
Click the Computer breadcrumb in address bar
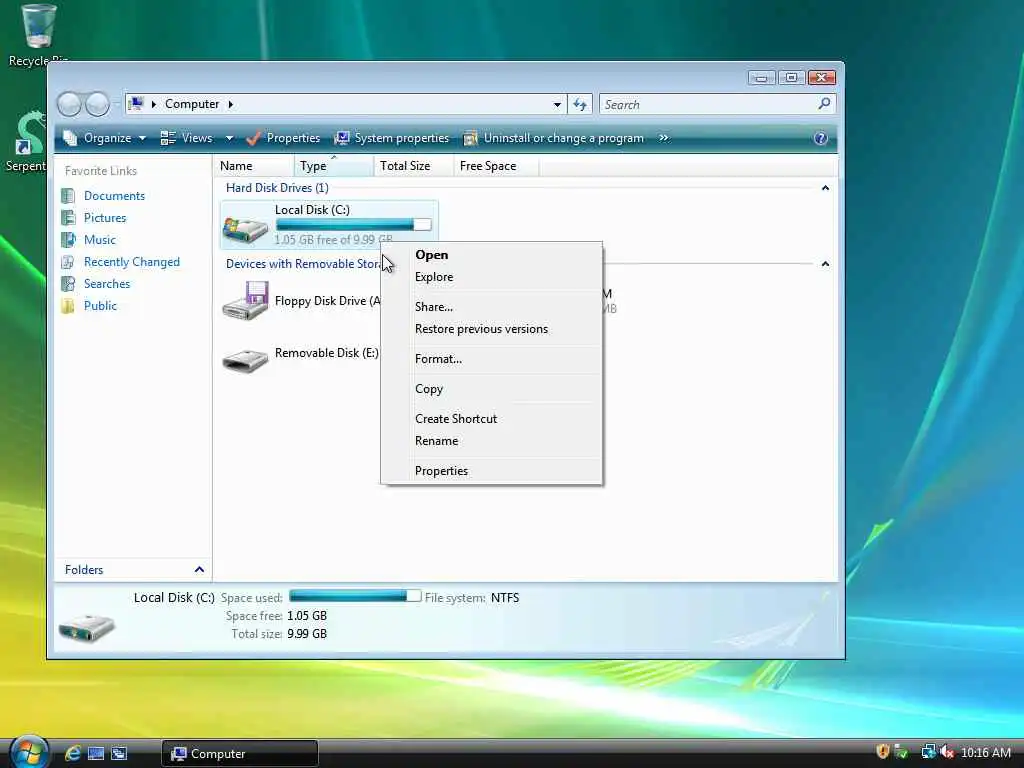pyautogui.click(x=192, y=104)
